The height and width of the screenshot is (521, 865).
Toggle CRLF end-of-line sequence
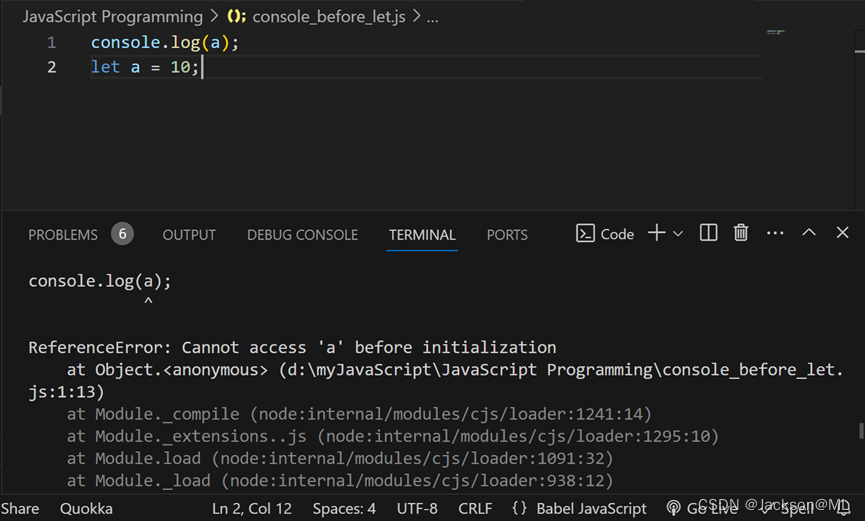pos(475,508)
